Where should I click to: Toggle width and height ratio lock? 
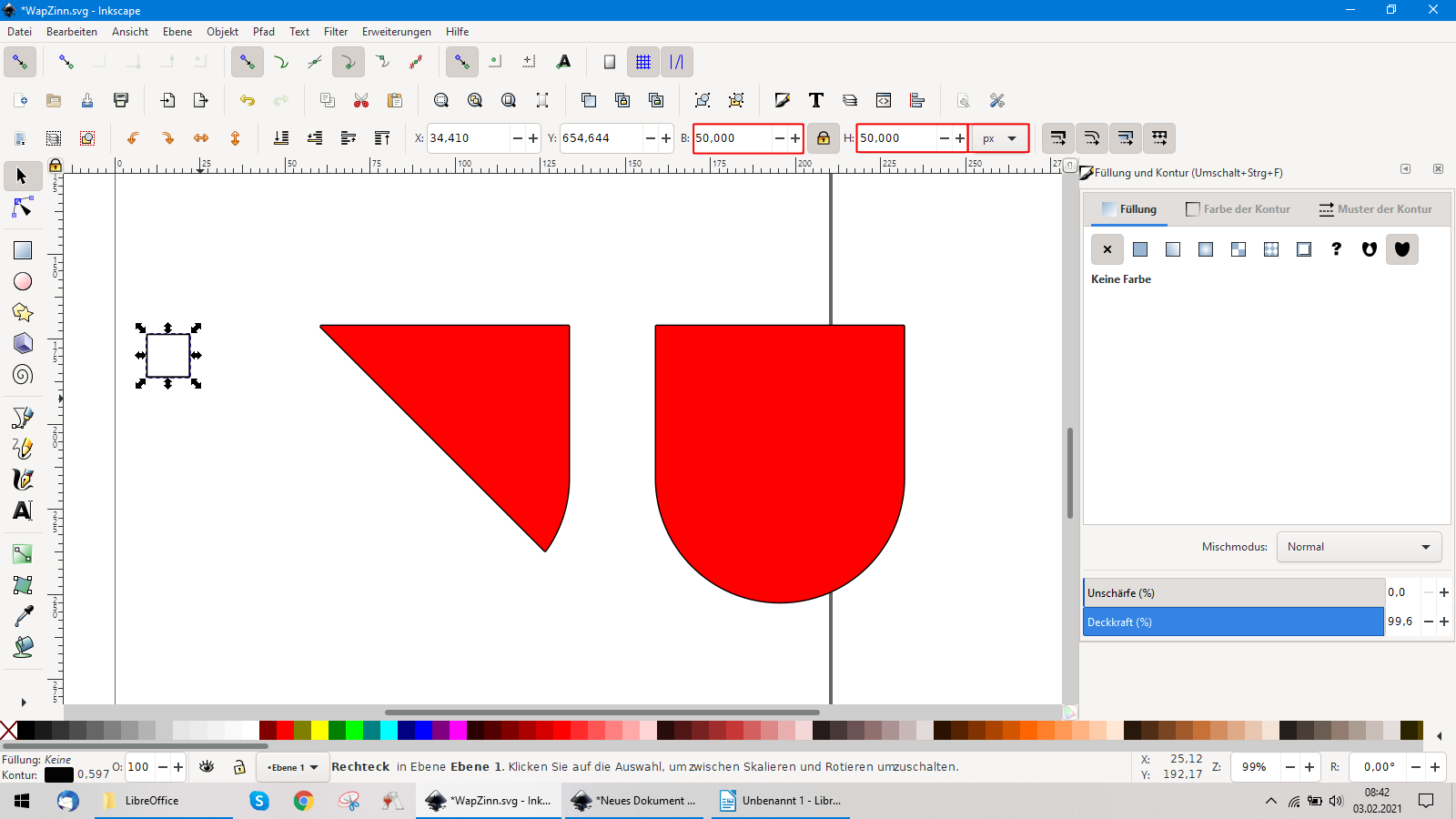[x=823, y=138]
